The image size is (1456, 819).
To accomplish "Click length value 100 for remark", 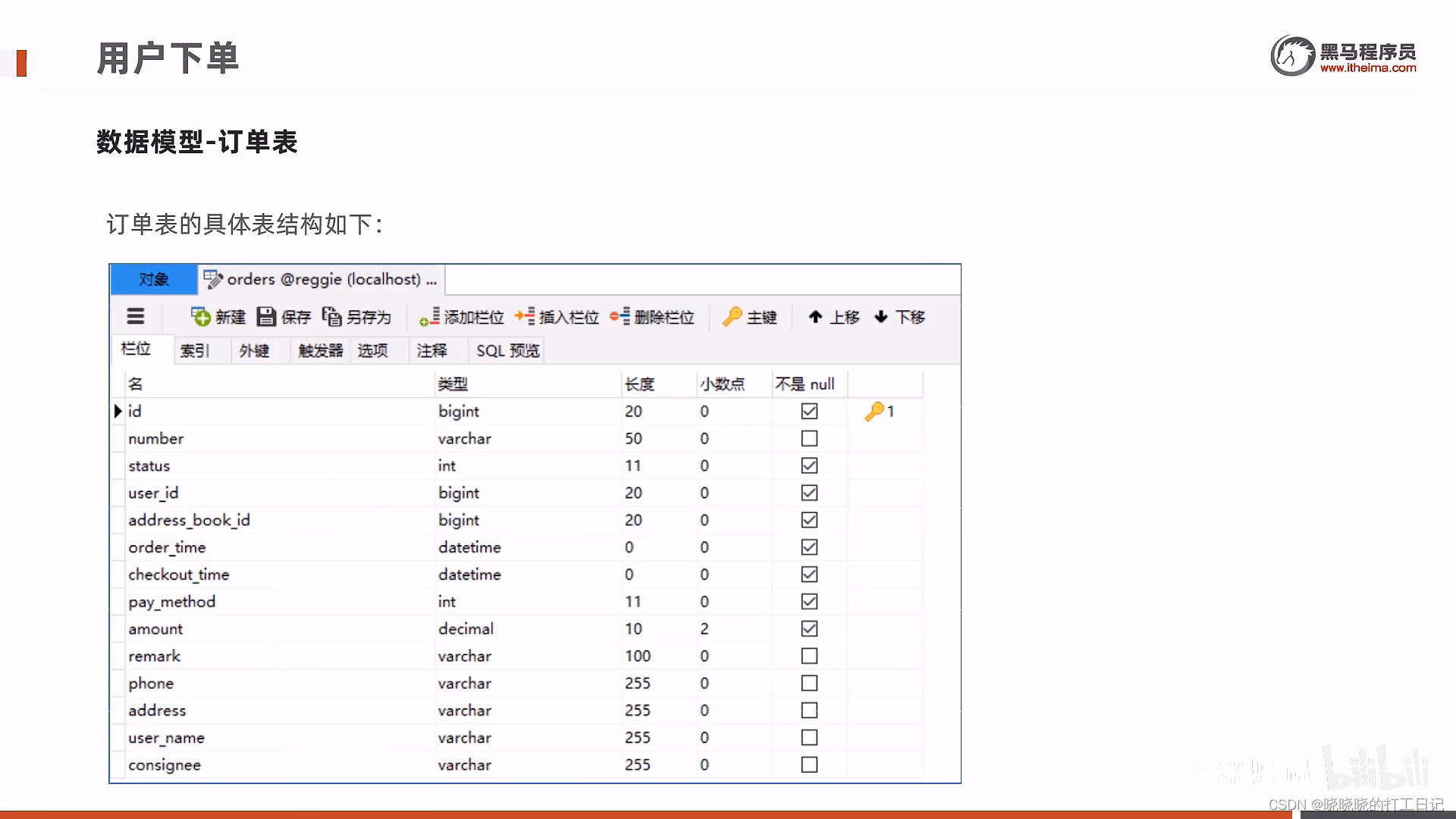I will click(x=658, y=656).
